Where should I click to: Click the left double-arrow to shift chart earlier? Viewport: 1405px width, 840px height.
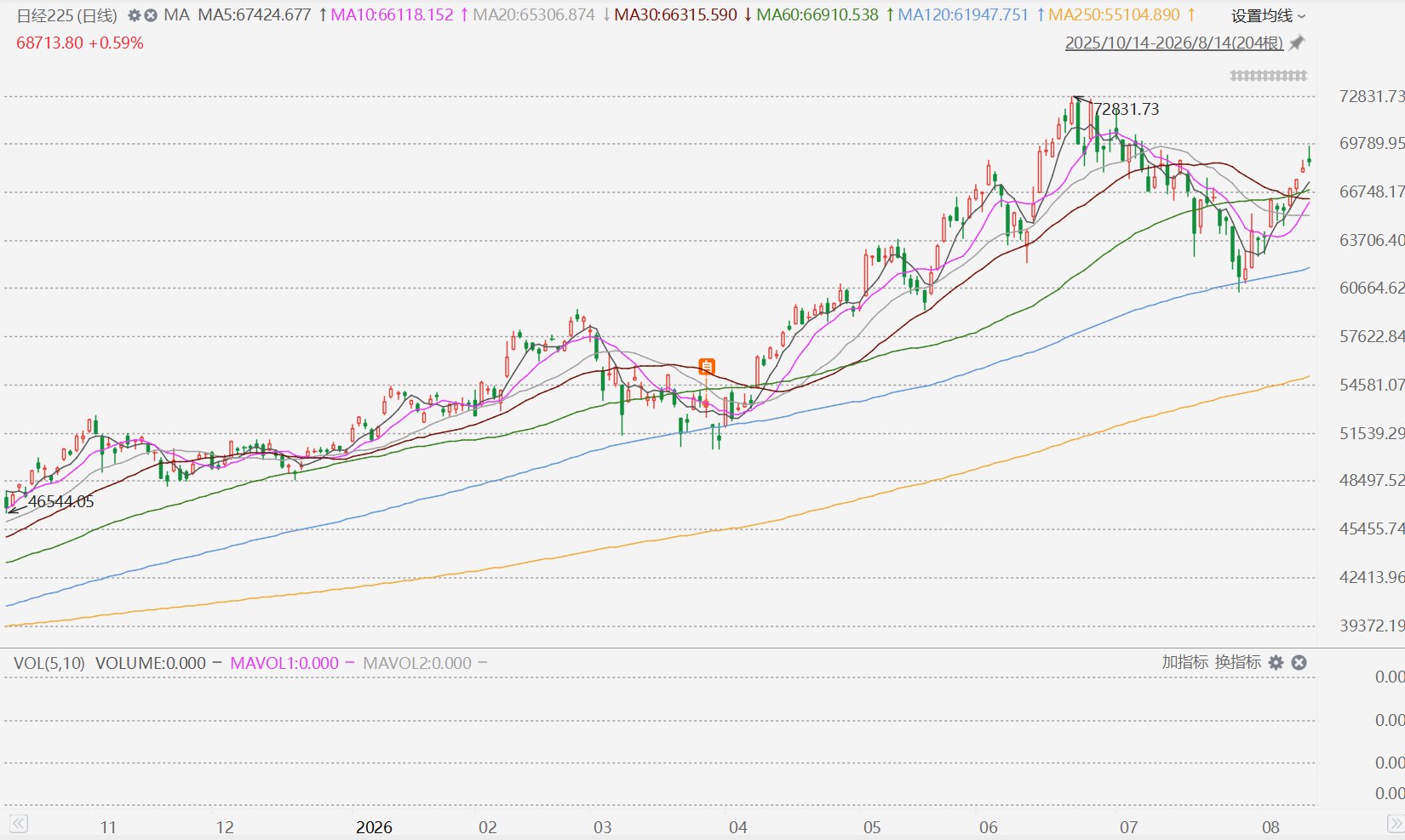18,824
